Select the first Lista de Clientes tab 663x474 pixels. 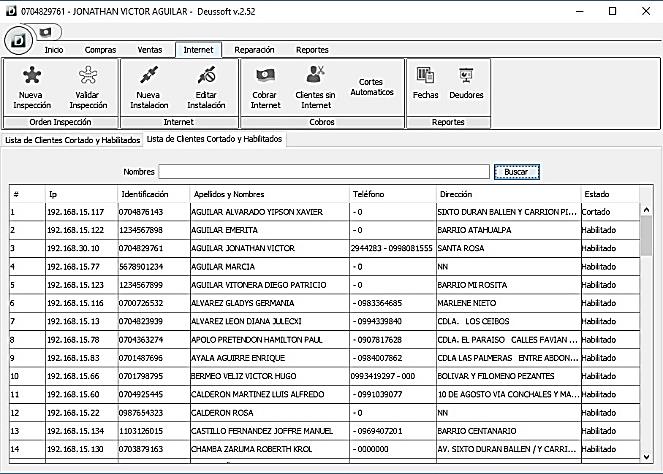(72, 140)
